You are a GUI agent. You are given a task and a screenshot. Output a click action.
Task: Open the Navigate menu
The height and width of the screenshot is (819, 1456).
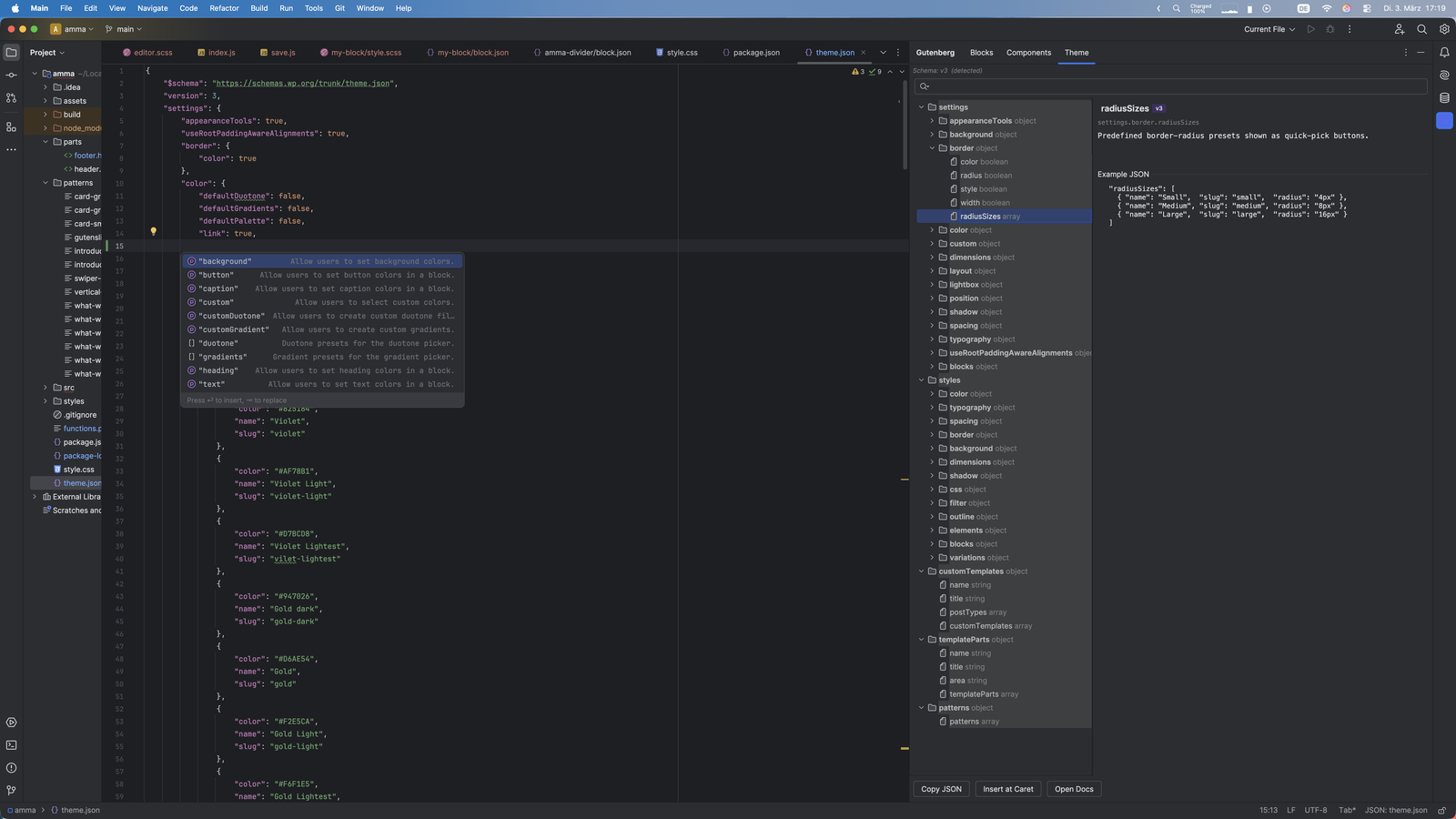(x=152, y=8)
